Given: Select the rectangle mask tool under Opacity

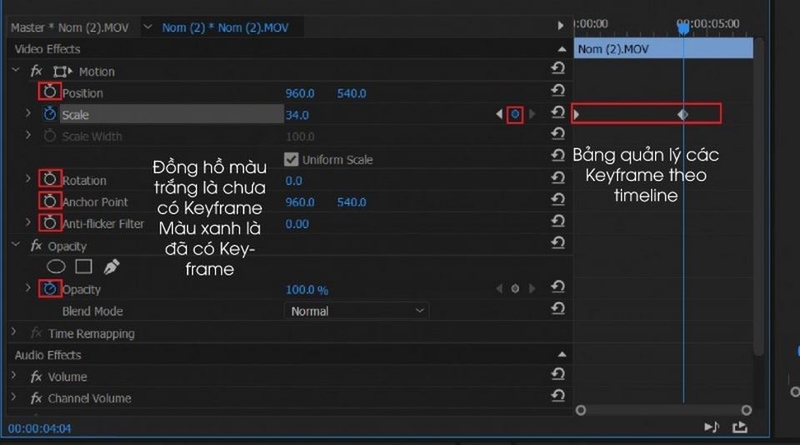Looking at the screenshot, I should [84, 266].
